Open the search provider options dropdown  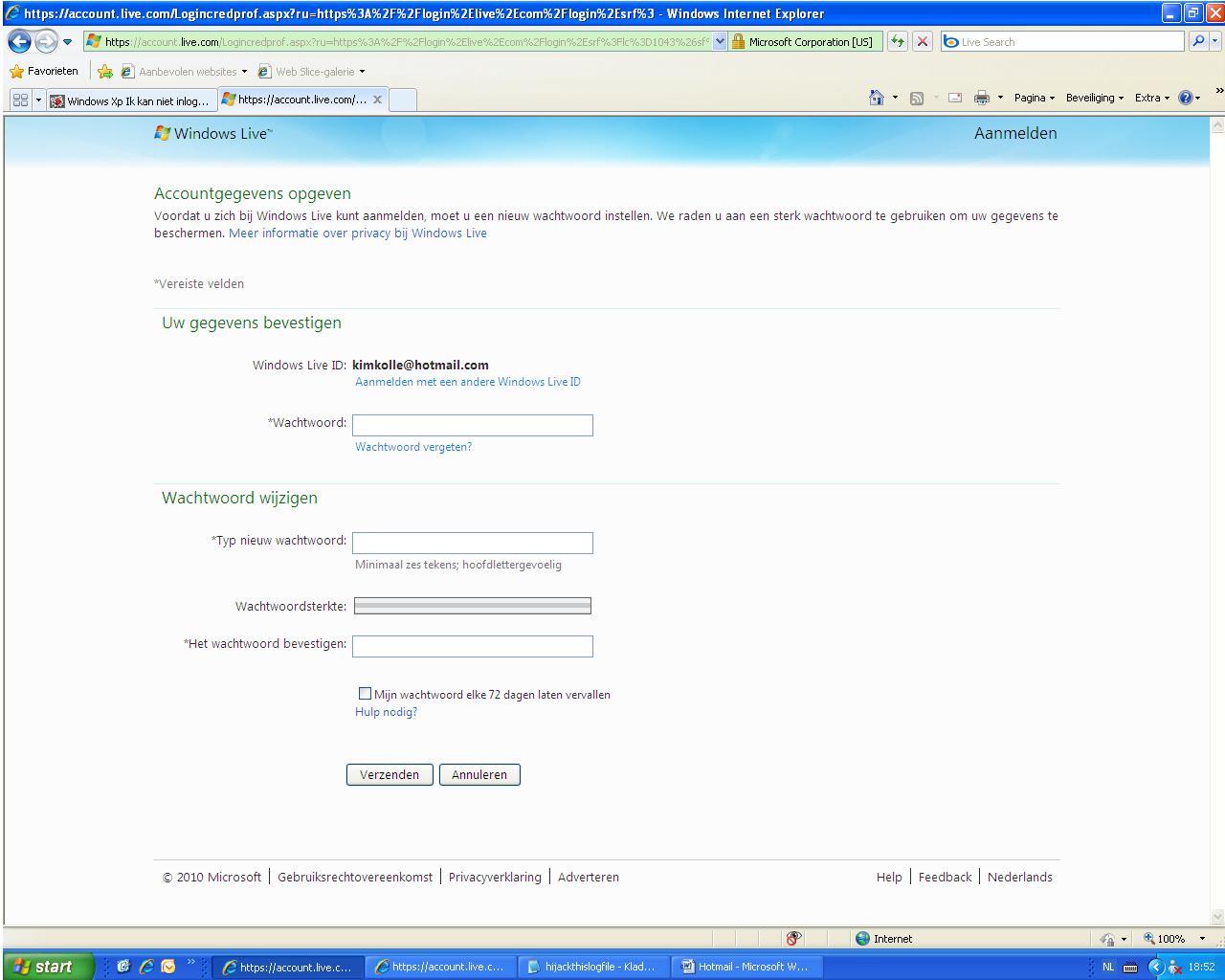1215,42
